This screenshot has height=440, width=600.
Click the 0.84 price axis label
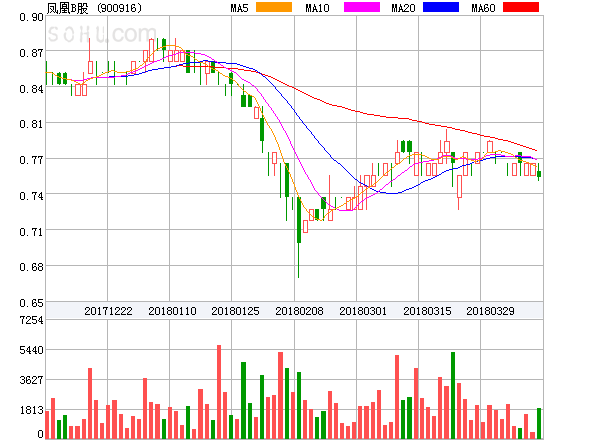[x=31, y=89]
